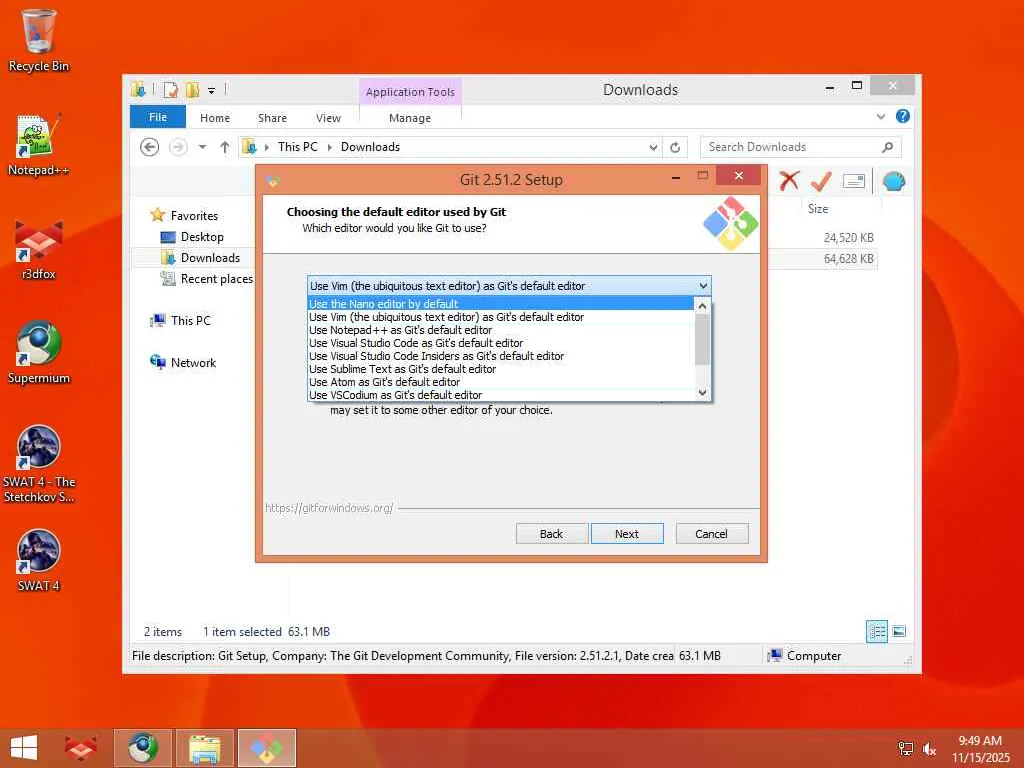1024x768 pixels.
Task: Switch to the Large icons view layout icon
Action: [899, 631]
